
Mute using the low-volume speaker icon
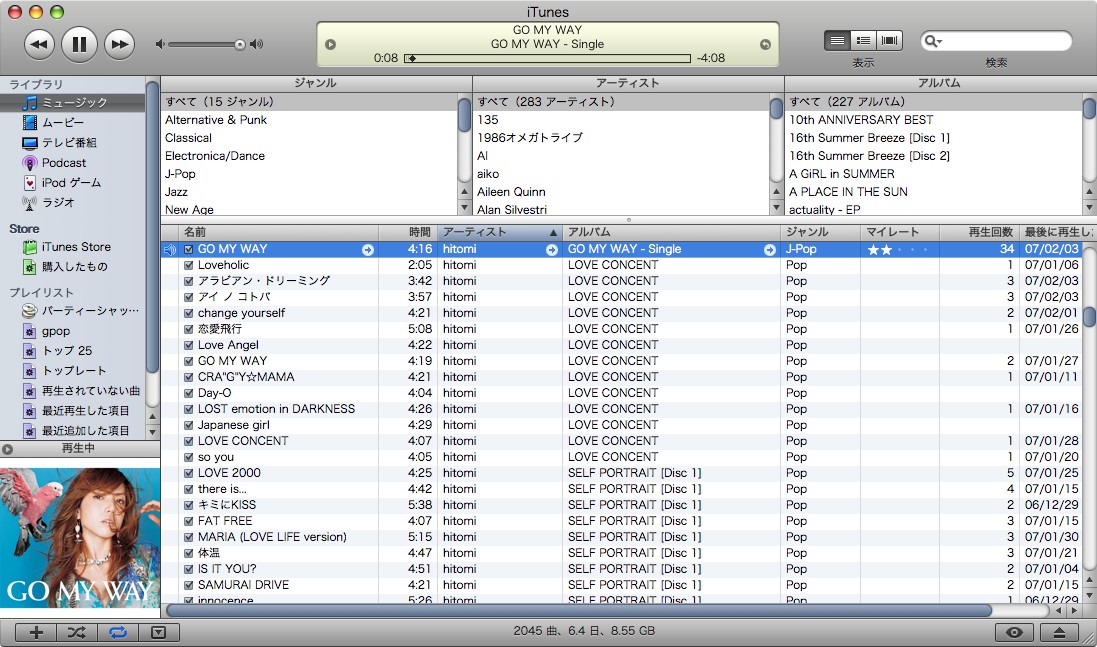point(160,45)
